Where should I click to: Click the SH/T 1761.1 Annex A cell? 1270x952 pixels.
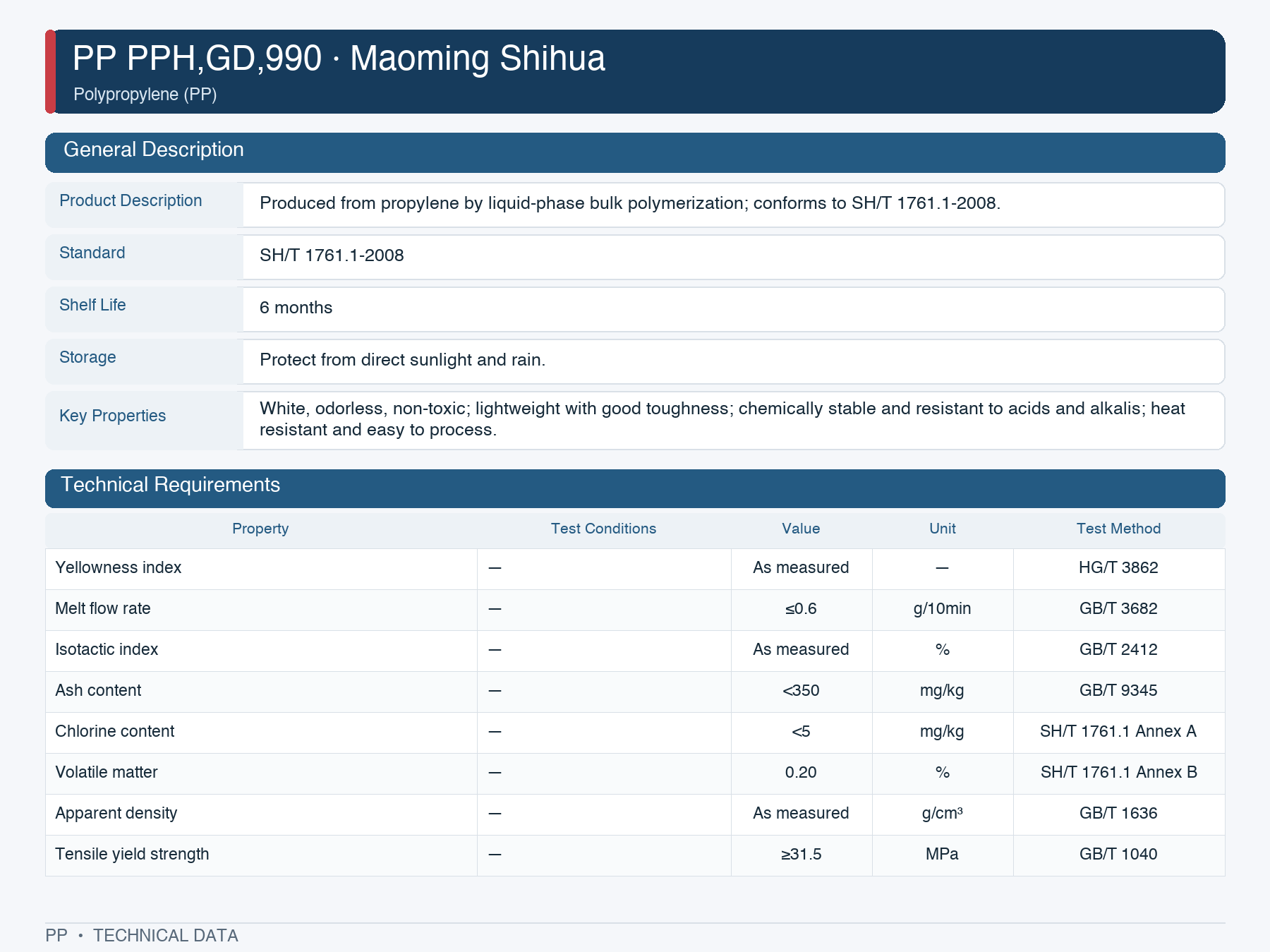[1118, 732]
